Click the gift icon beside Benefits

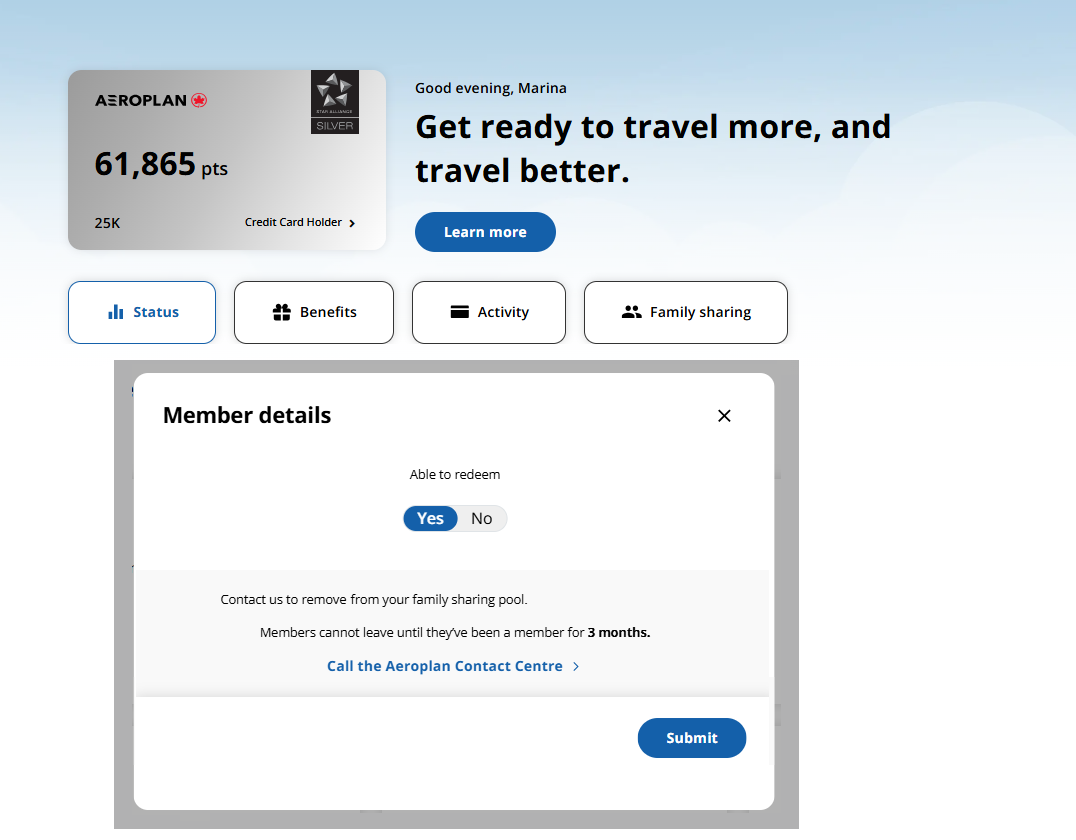[x=282, y=312]
